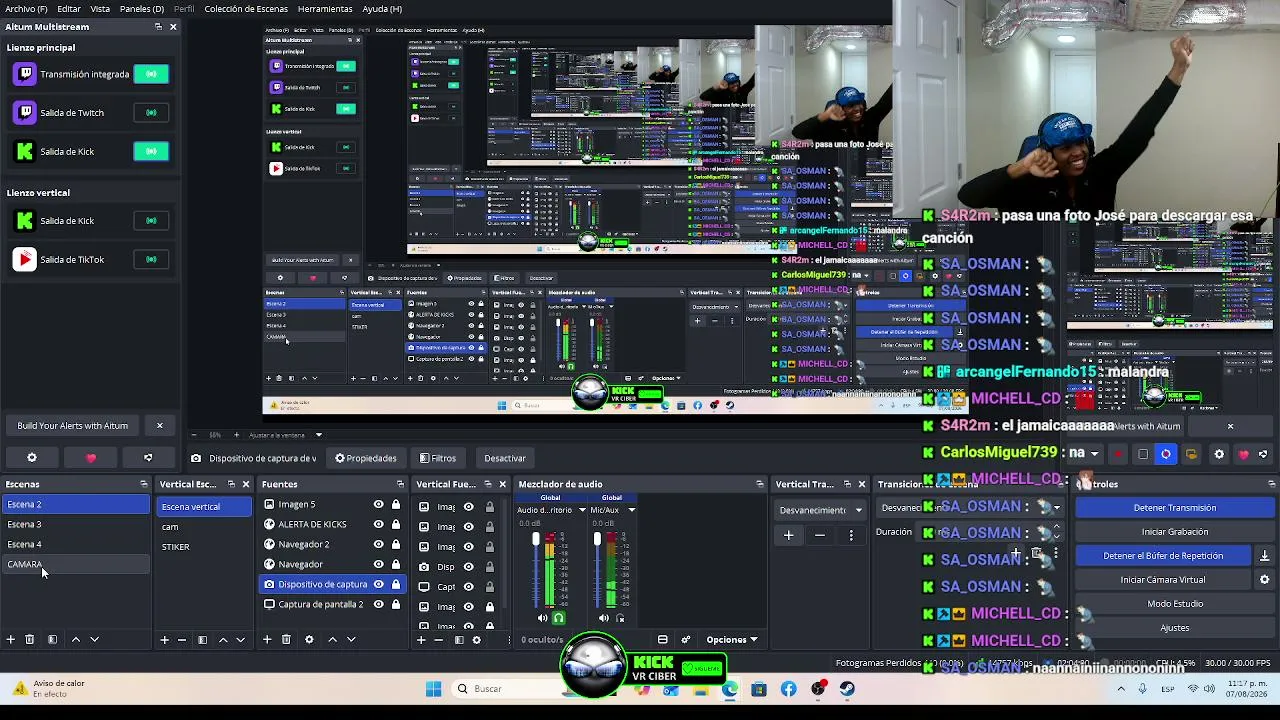
Task: Add a source with plus icon in Fuentes
Action: click(267, 639)
